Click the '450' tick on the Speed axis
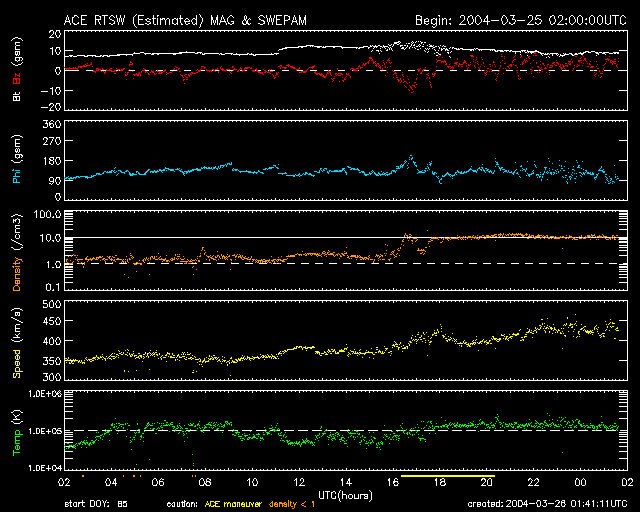Screen dimensions: 640x512 point(52,321)
